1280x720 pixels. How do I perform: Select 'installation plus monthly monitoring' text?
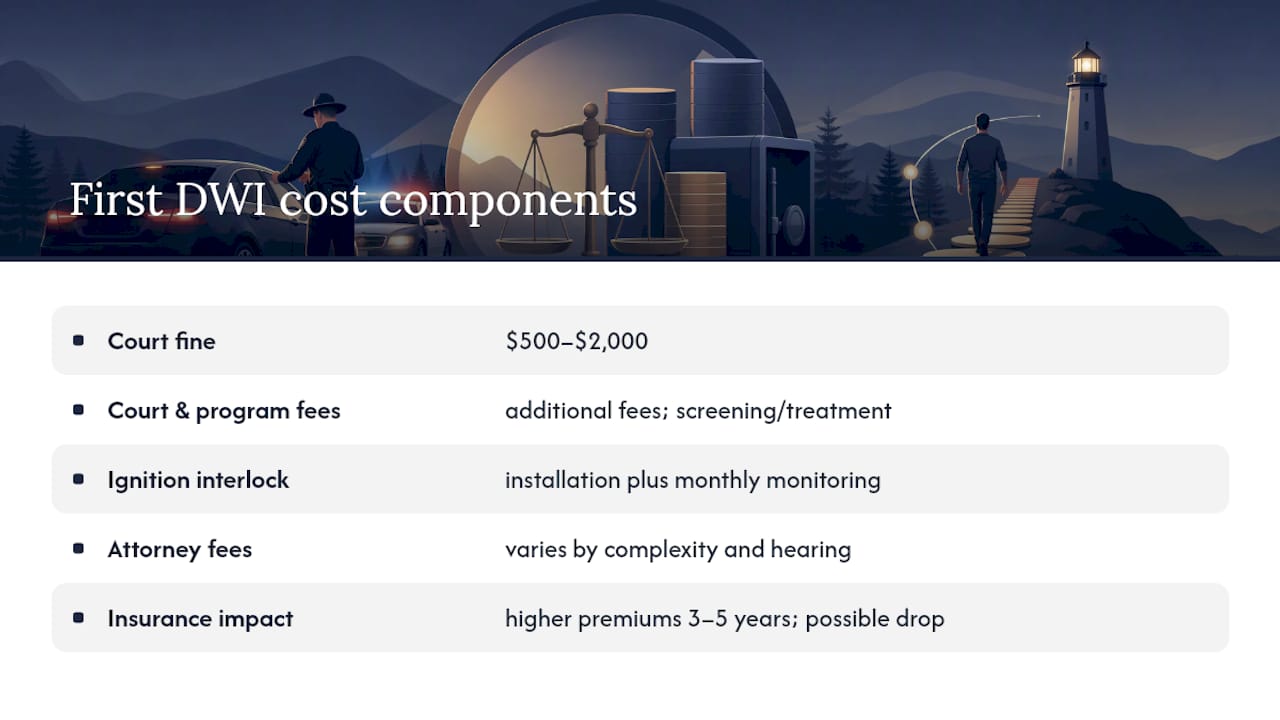point(693,480)
